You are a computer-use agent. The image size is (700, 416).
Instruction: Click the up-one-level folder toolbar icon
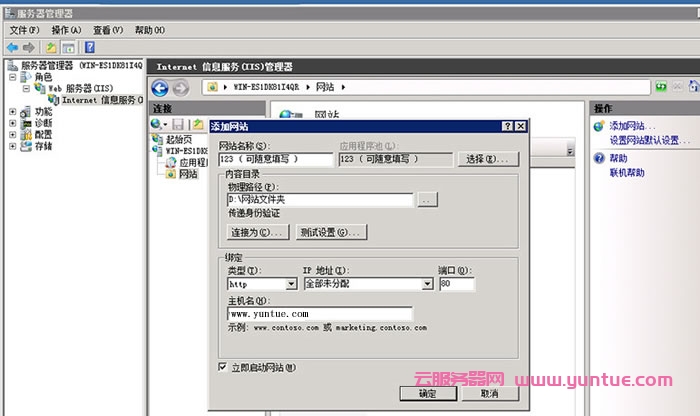pyautogui.click(x=52, y=47)
